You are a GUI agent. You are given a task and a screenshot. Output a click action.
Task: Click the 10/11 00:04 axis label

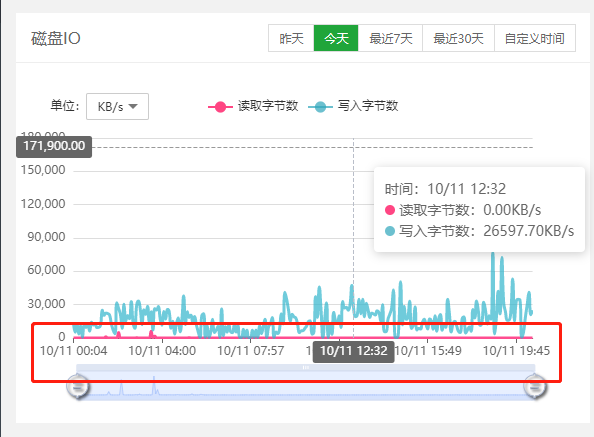pos(73,351)
